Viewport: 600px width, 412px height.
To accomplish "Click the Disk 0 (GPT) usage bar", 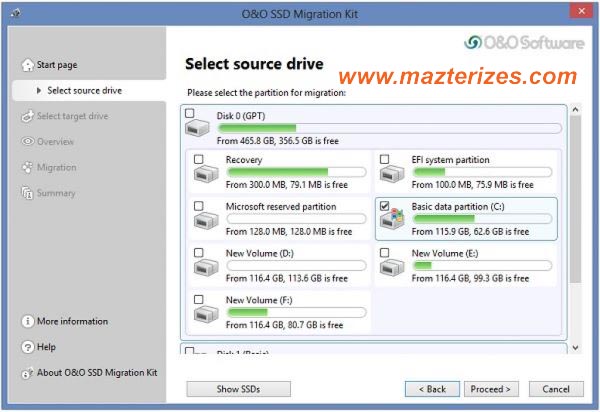I will click(x=389, y=128).
